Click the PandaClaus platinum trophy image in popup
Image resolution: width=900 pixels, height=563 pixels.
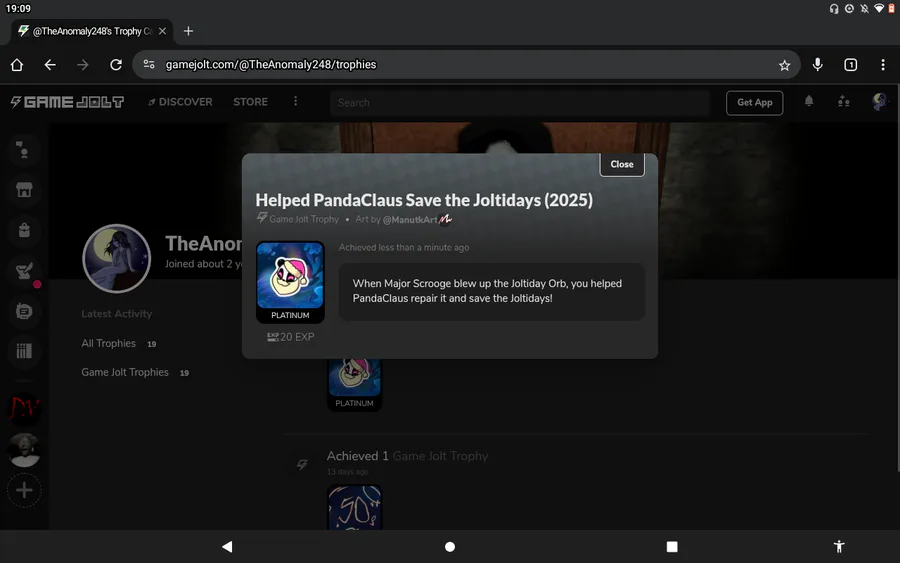[290, 275]
